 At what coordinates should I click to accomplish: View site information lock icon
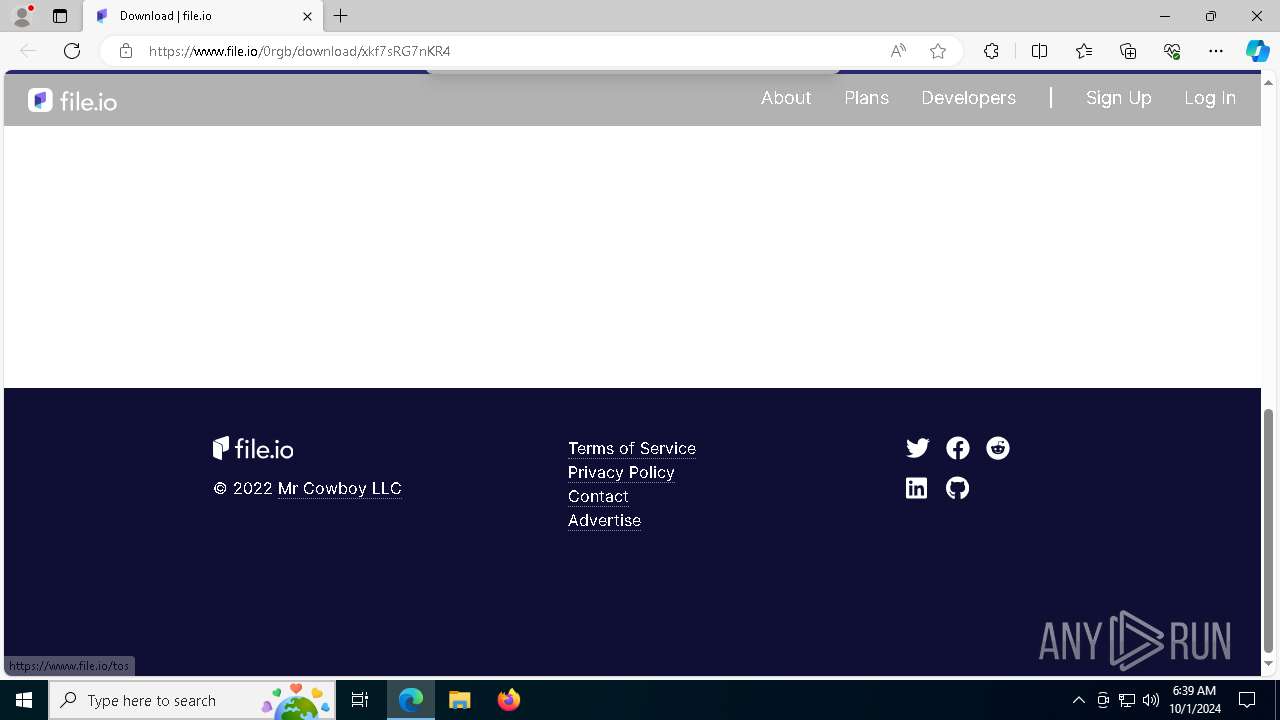(125, 51)
